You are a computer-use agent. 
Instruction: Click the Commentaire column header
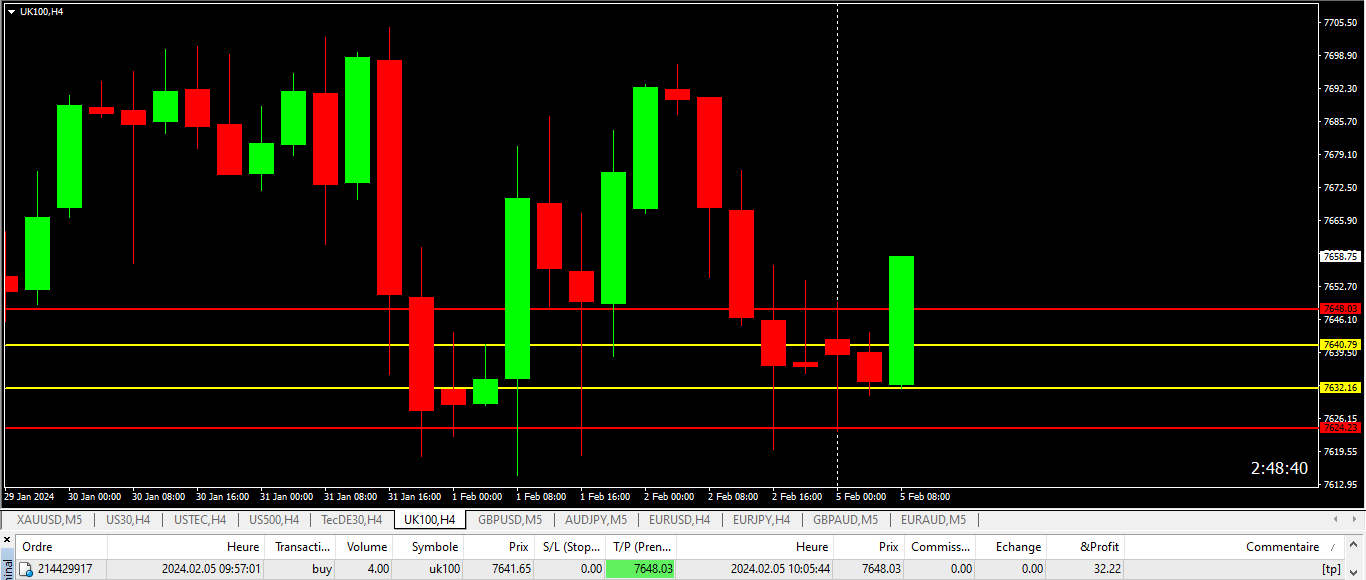coord(1281,547)
